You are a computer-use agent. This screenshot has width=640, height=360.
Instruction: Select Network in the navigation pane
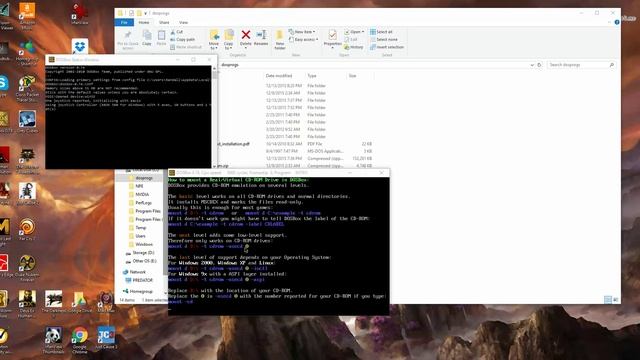coord(134,272)
